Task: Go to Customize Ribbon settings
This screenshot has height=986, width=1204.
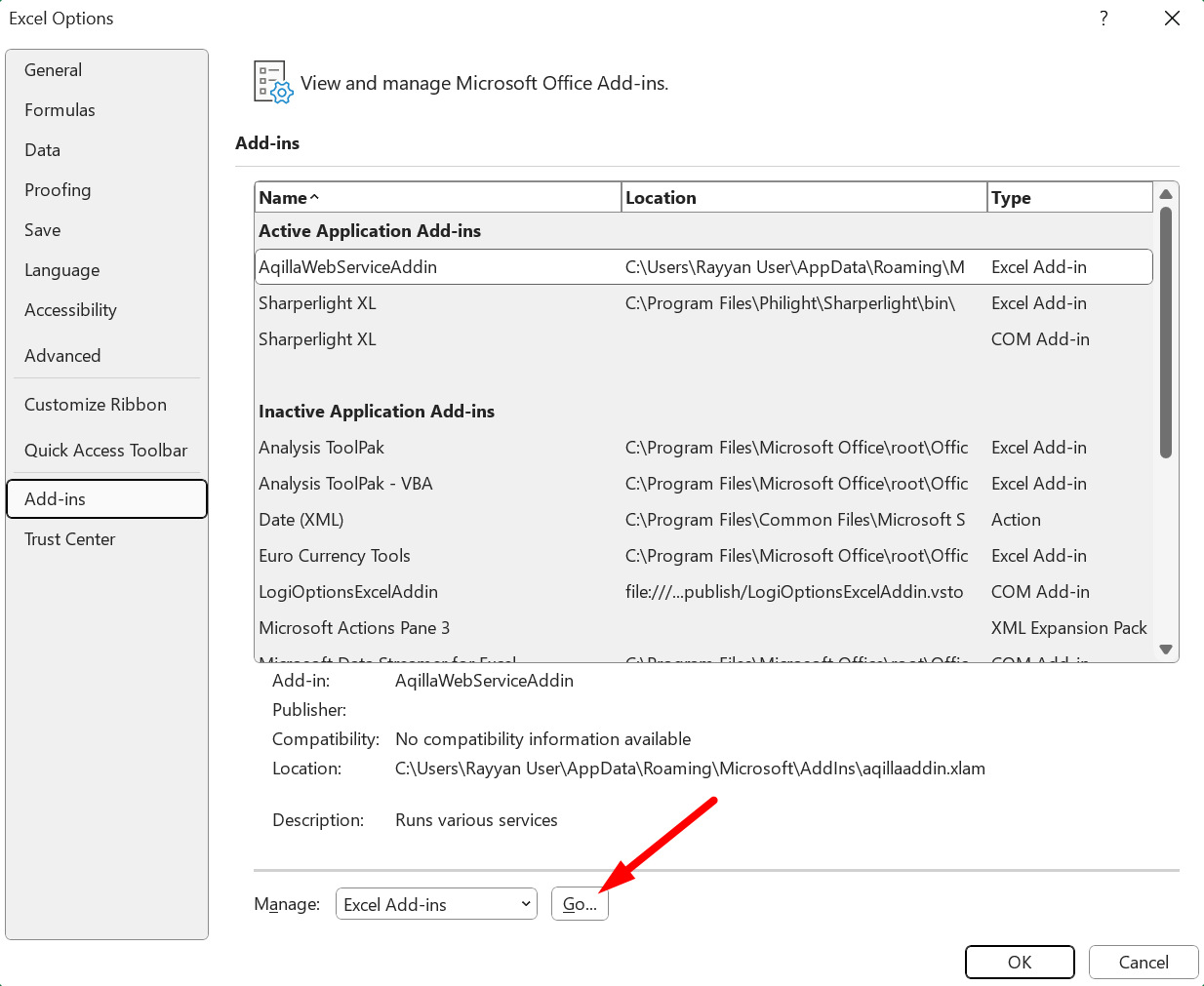Action: [96, 405]
